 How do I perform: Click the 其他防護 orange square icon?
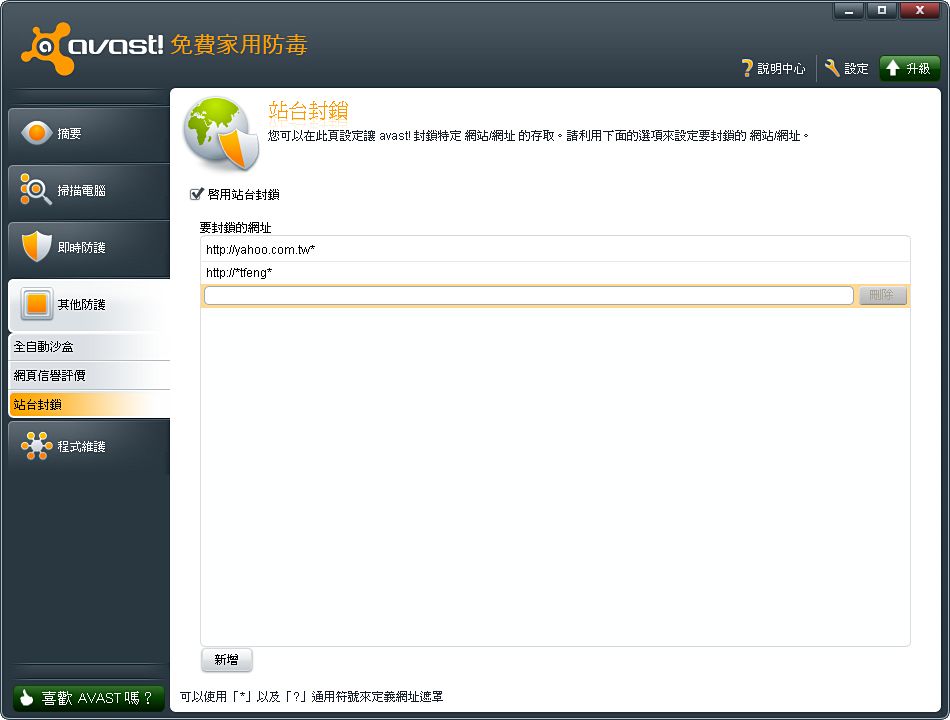[36, 303]
